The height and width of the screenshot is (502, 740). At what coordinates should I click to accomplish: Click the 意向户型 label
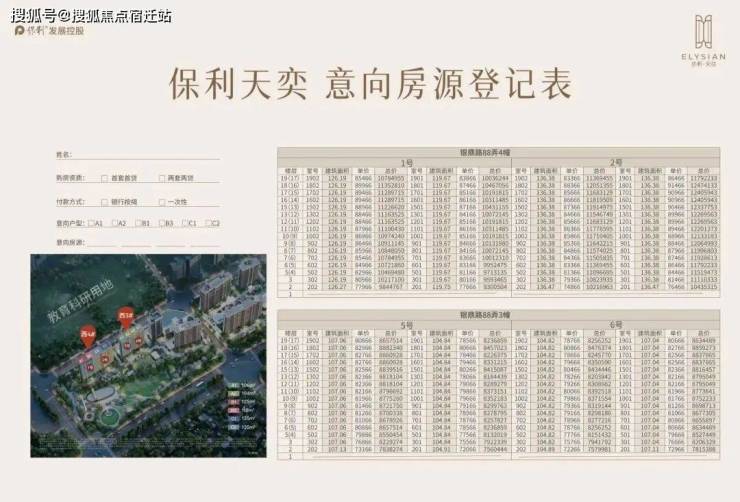click(x=70, y=223)
